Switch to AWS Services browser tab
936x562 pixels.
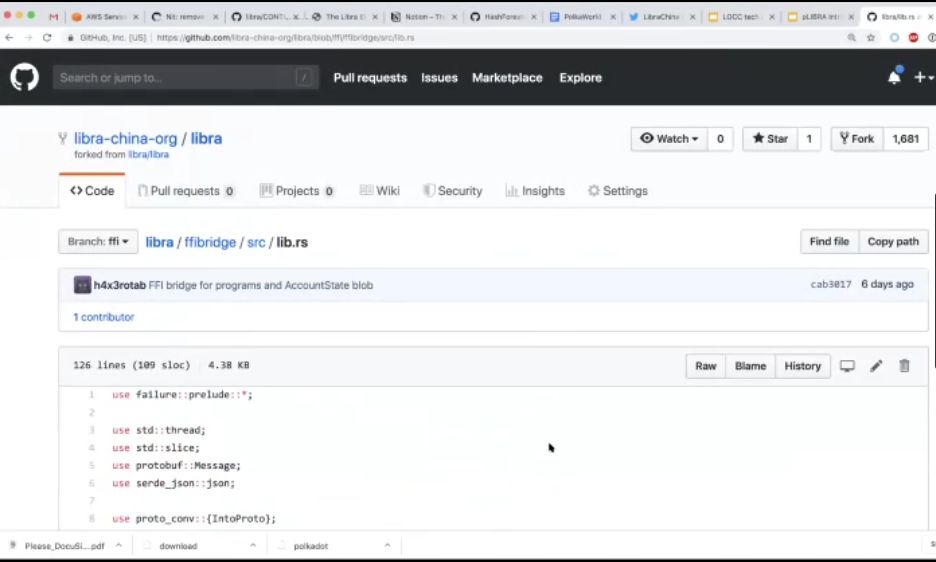click(x=105, y=17)
